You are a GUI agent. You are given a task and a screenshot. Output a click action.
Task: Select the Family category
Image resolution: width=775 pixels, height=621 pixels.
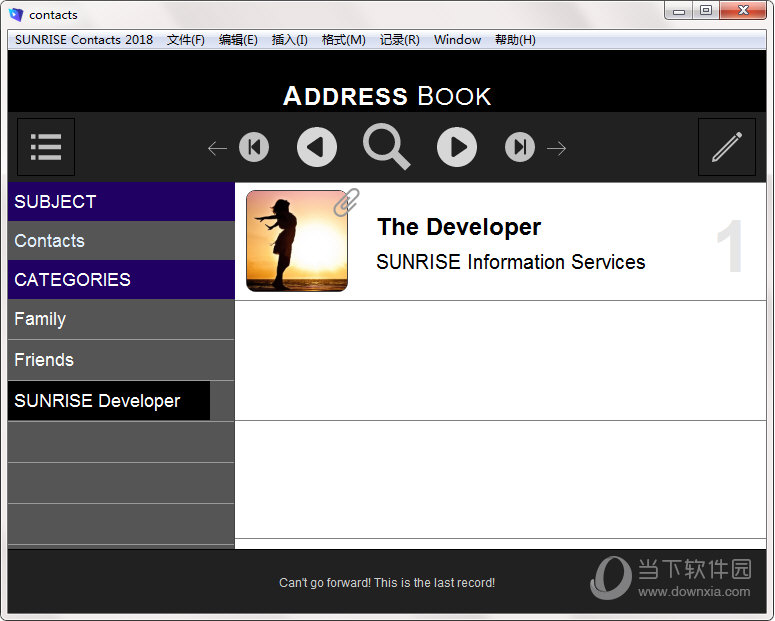tap(121, 319)
